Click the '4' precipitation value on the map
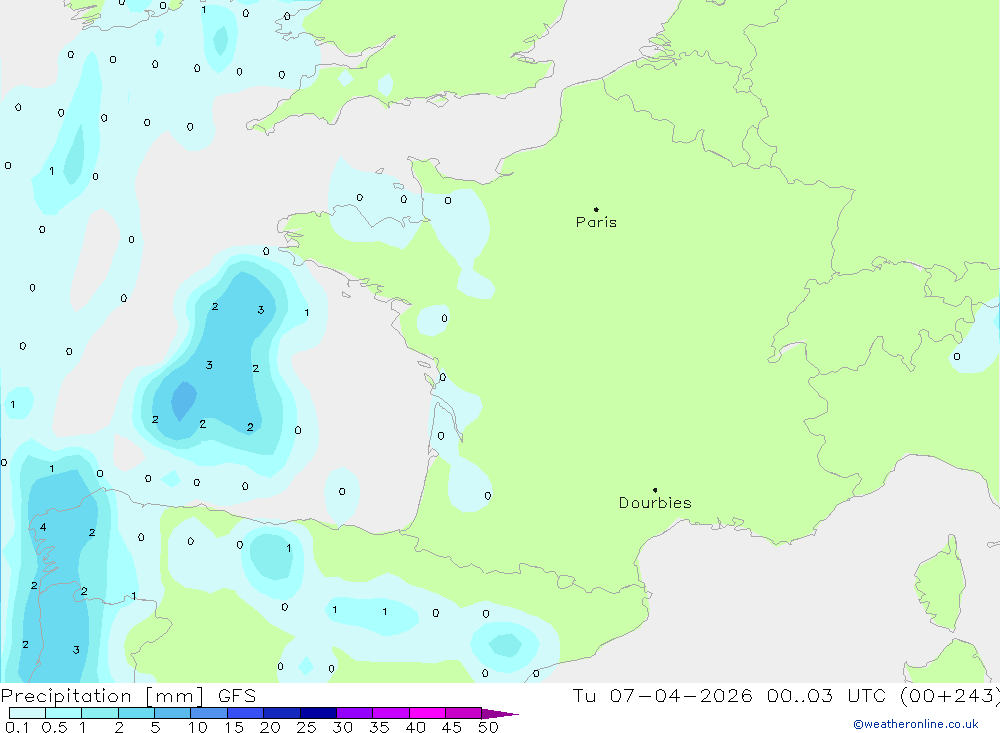This screenshot has height=733, width=1000. click(43, 527)
